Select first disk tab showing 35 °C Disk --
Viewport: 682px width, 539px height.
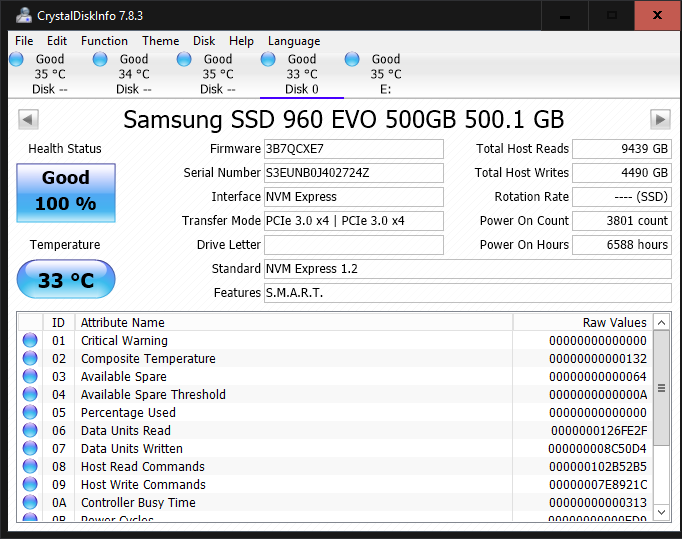click(x=50, y=74)
